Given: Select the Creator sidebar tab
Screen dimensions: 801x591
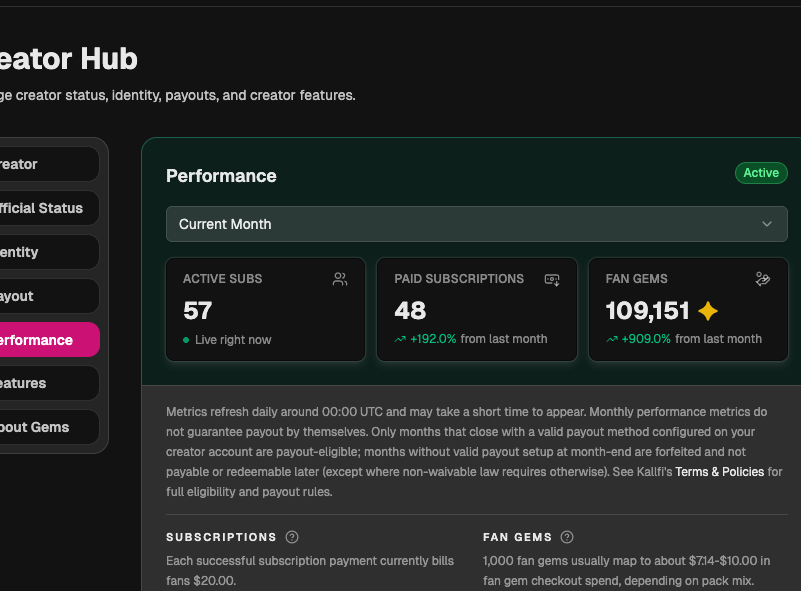Looking at the screenshot, I should (49, 164).
